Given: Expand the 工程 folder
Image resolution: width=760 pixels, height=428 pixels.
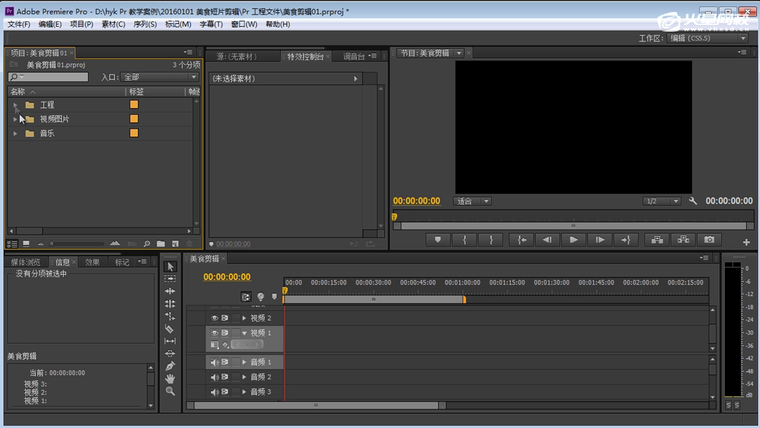Looking at the screenshot, I should point(15,105).
